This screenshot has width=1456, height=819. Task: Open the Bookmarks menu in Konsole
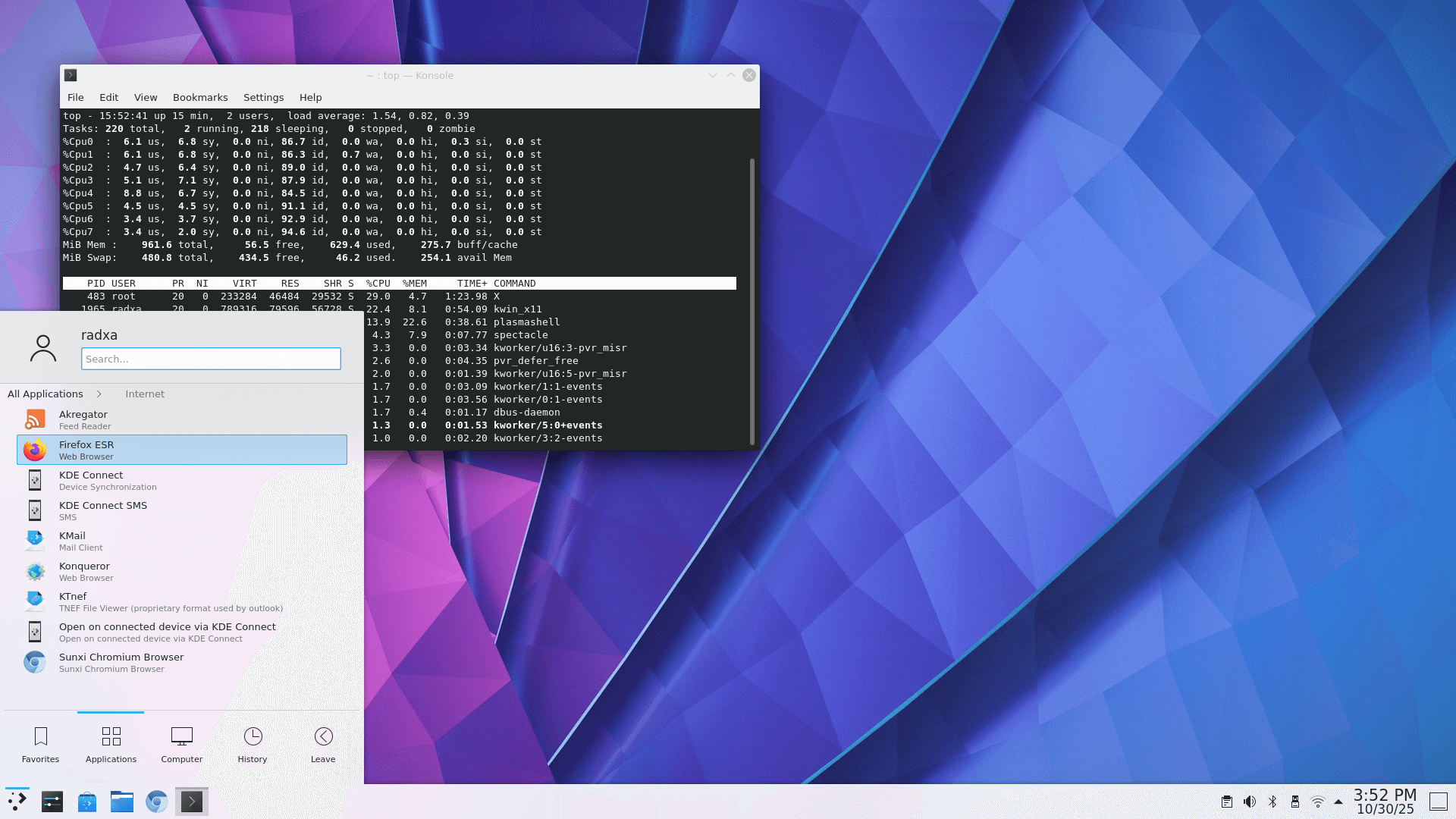click(199, 97)
